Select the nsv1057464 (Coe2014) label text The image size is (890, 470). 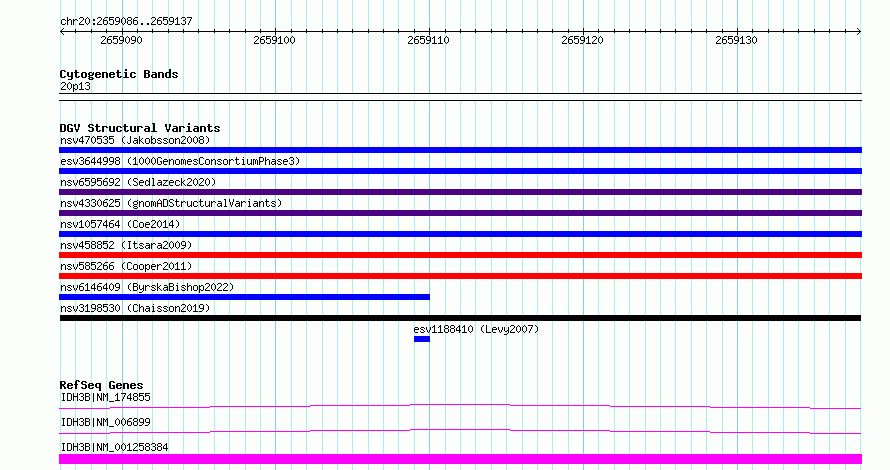(120, 224)
